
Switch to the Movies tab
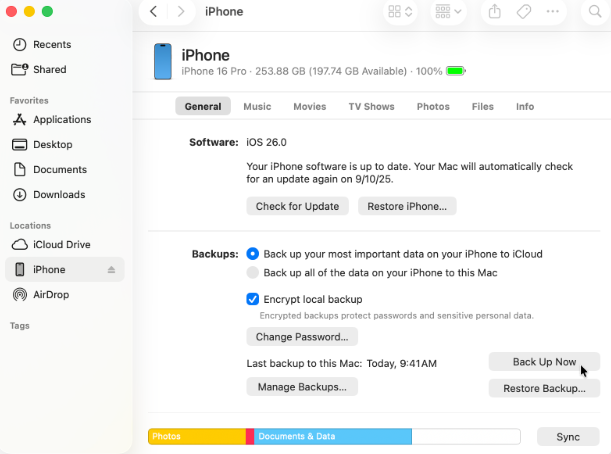[x=310, y=106]
